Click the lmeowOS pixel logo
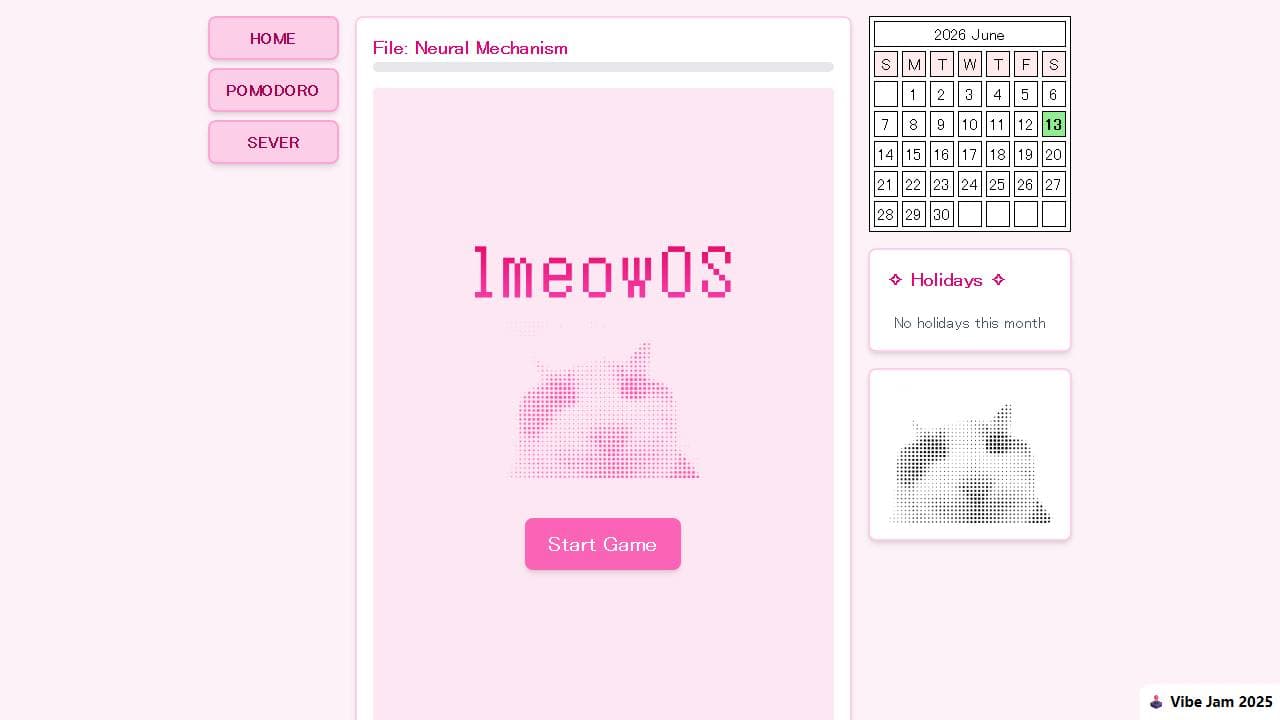The height and width of the screenshot is (720, 1280). pyautogui.click(x=603, y=272)
